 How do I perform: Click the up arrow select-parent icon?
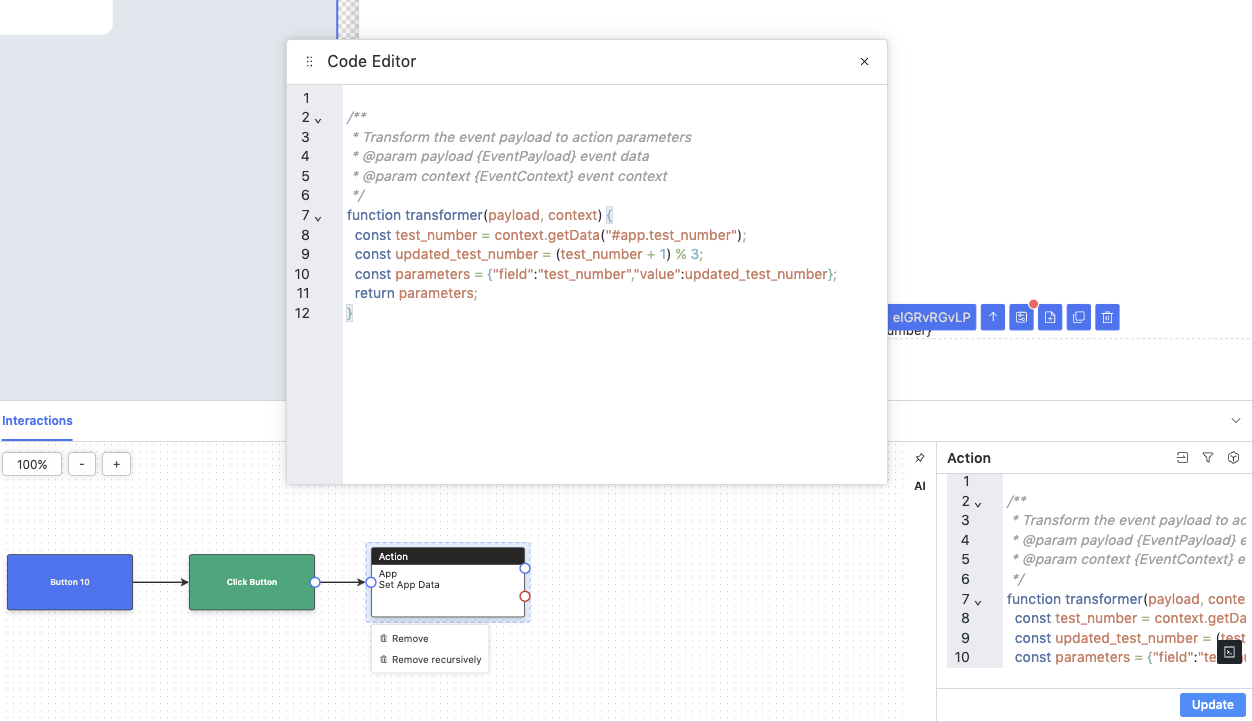993,318
